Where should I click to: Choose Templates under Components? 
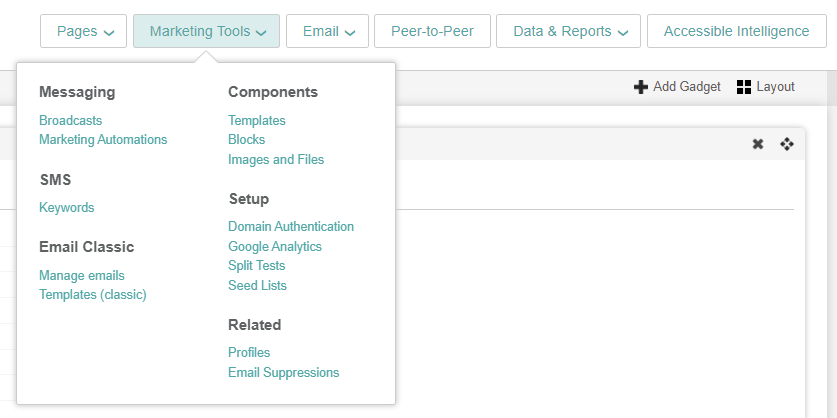tap(256, 120)
